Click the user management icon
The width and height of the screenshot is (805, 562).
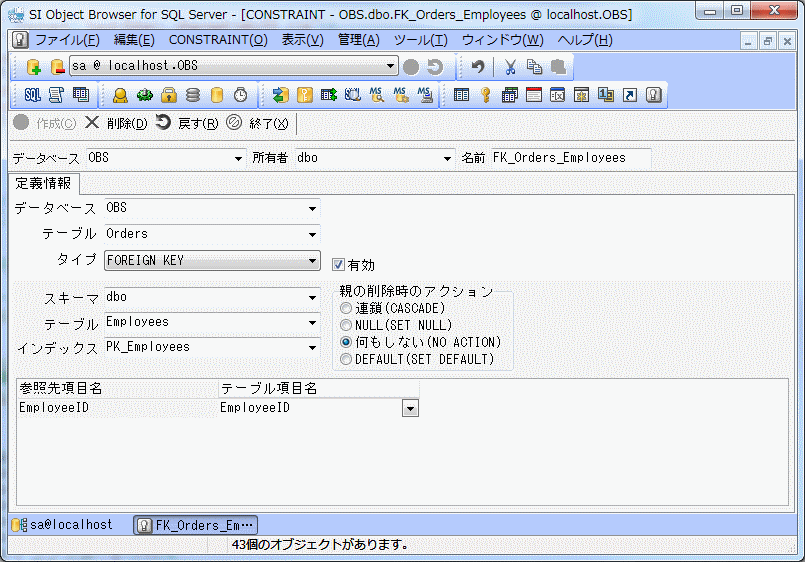[120, 95]
